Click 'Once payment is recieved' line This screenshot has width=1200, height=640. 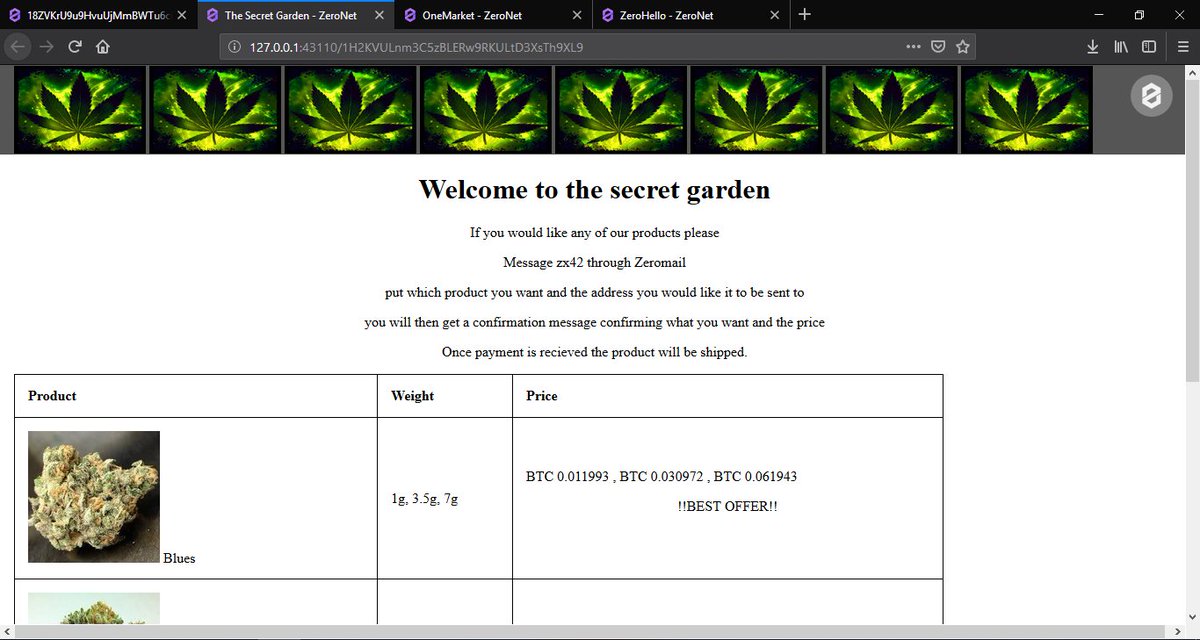(594, 353)
